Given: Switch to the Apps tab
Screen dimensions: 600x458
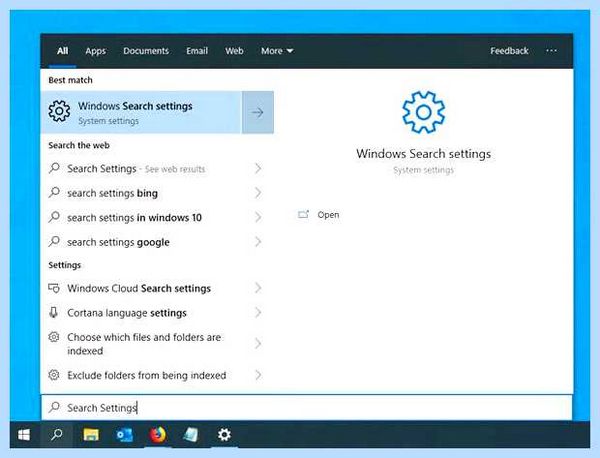Looking at the screenshot, I should 96,51.
